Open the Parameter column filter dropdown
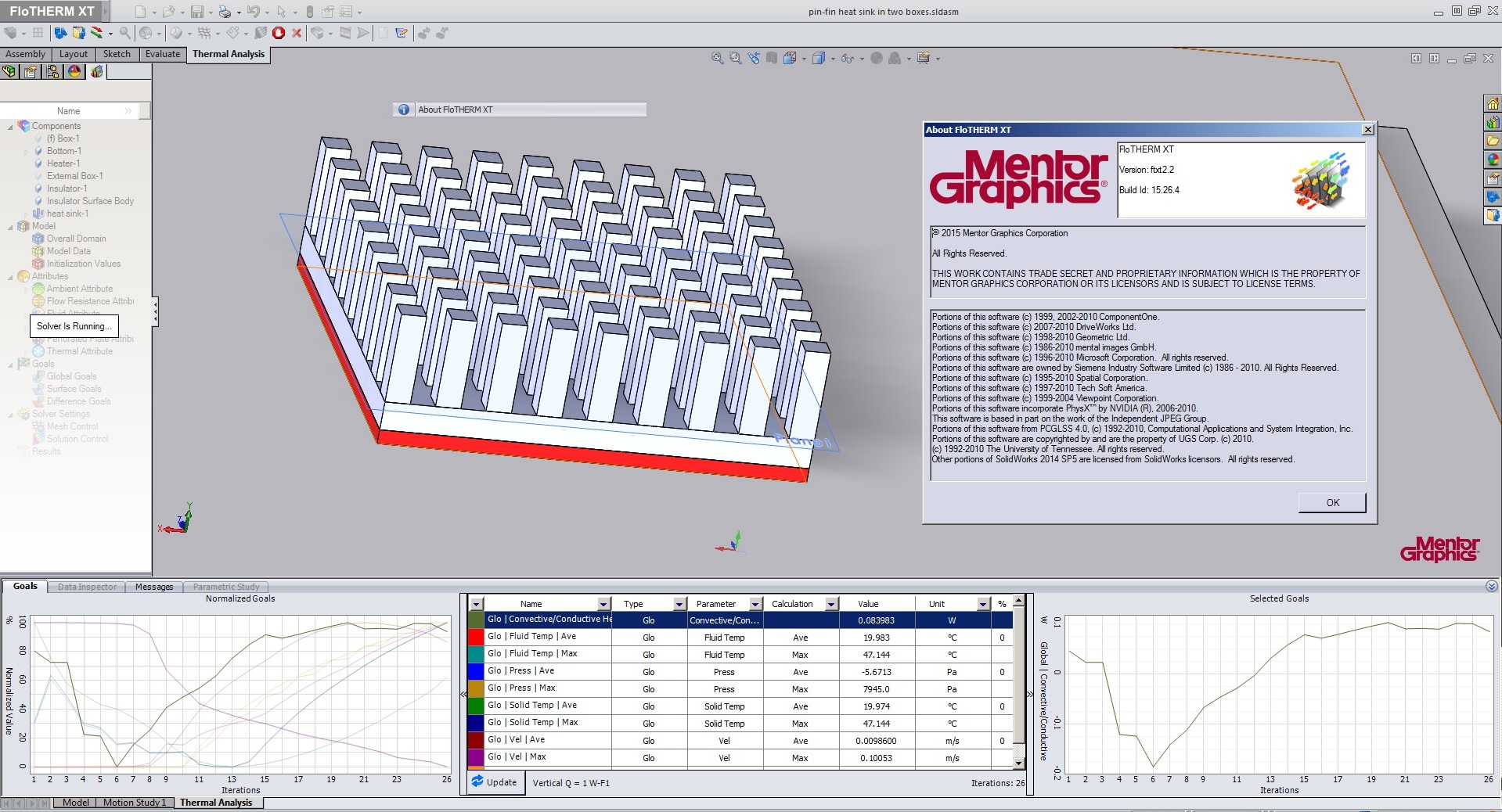This screenshot has width=1502, height=812. (x=755, y=604)
